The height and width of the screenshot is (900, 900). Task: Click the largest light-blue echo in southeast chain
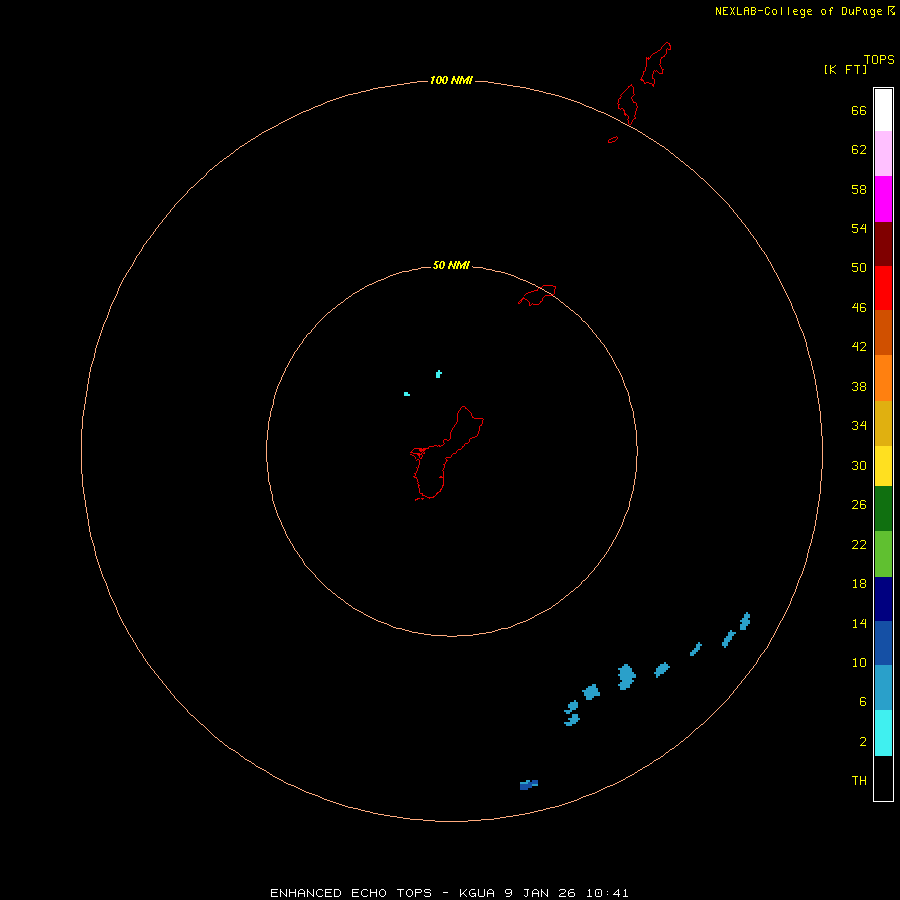point(626,677)
